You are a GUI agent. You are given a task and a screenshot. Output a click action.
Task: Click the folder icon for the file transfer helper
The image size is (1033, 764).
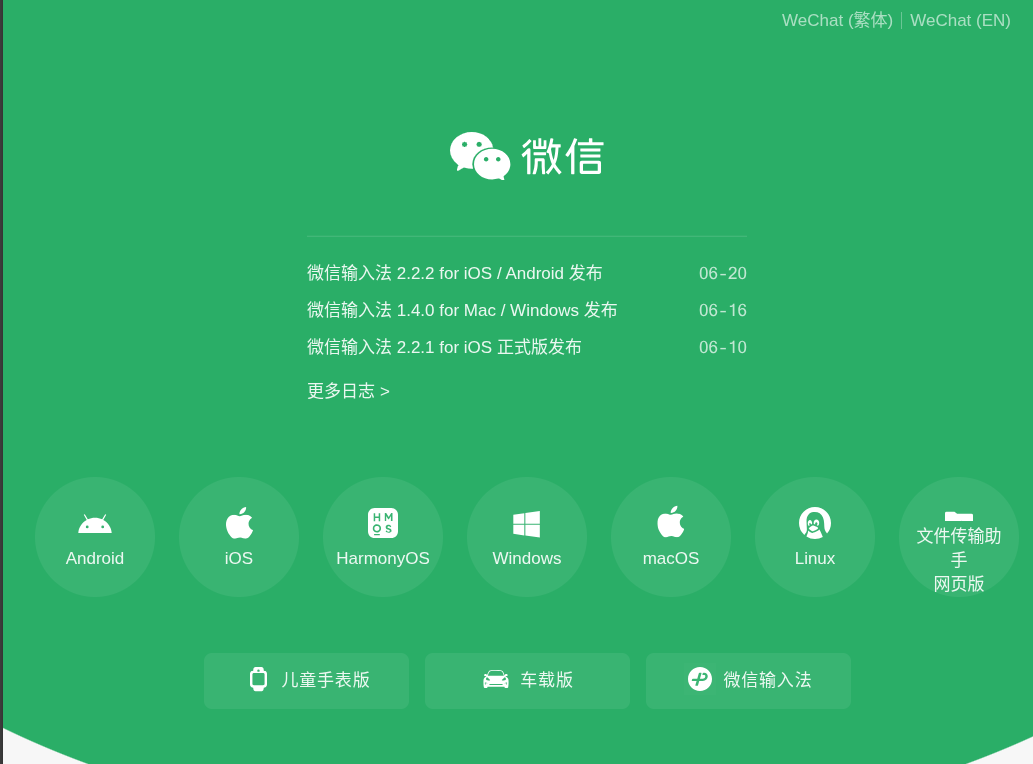tap(959, 516)
